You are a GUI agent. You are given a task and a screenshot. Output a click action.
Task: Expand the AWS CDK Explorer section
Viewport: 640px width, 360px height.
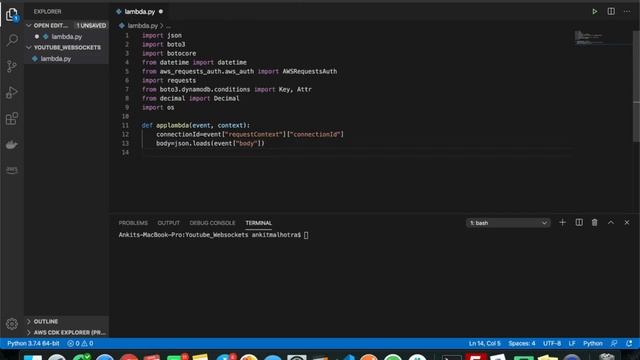[x=67, y=332]
